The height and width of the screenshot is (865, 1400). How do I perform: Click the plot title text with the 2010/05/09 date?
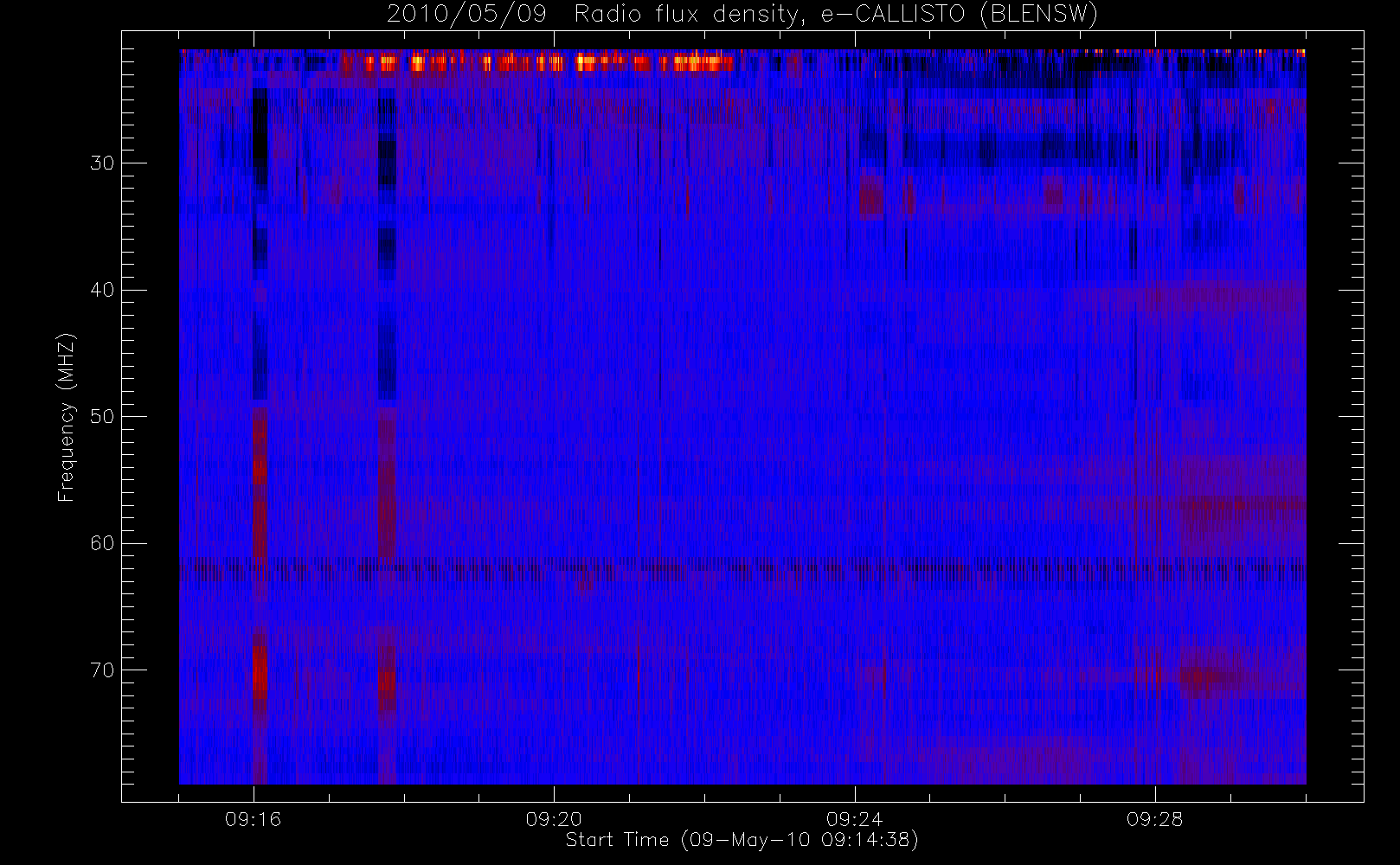(742, 14)
